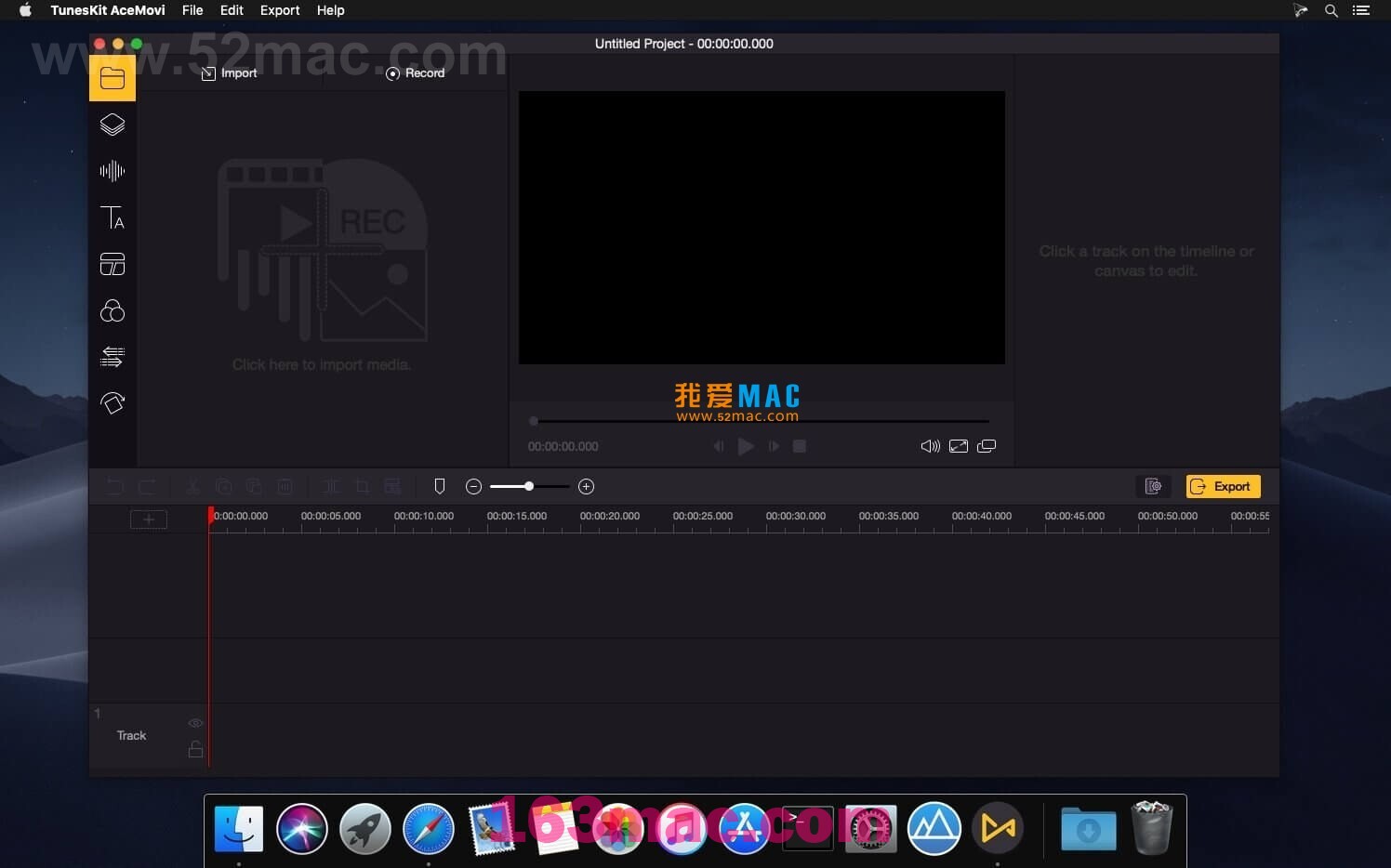Click the red playhead marker

211,517
